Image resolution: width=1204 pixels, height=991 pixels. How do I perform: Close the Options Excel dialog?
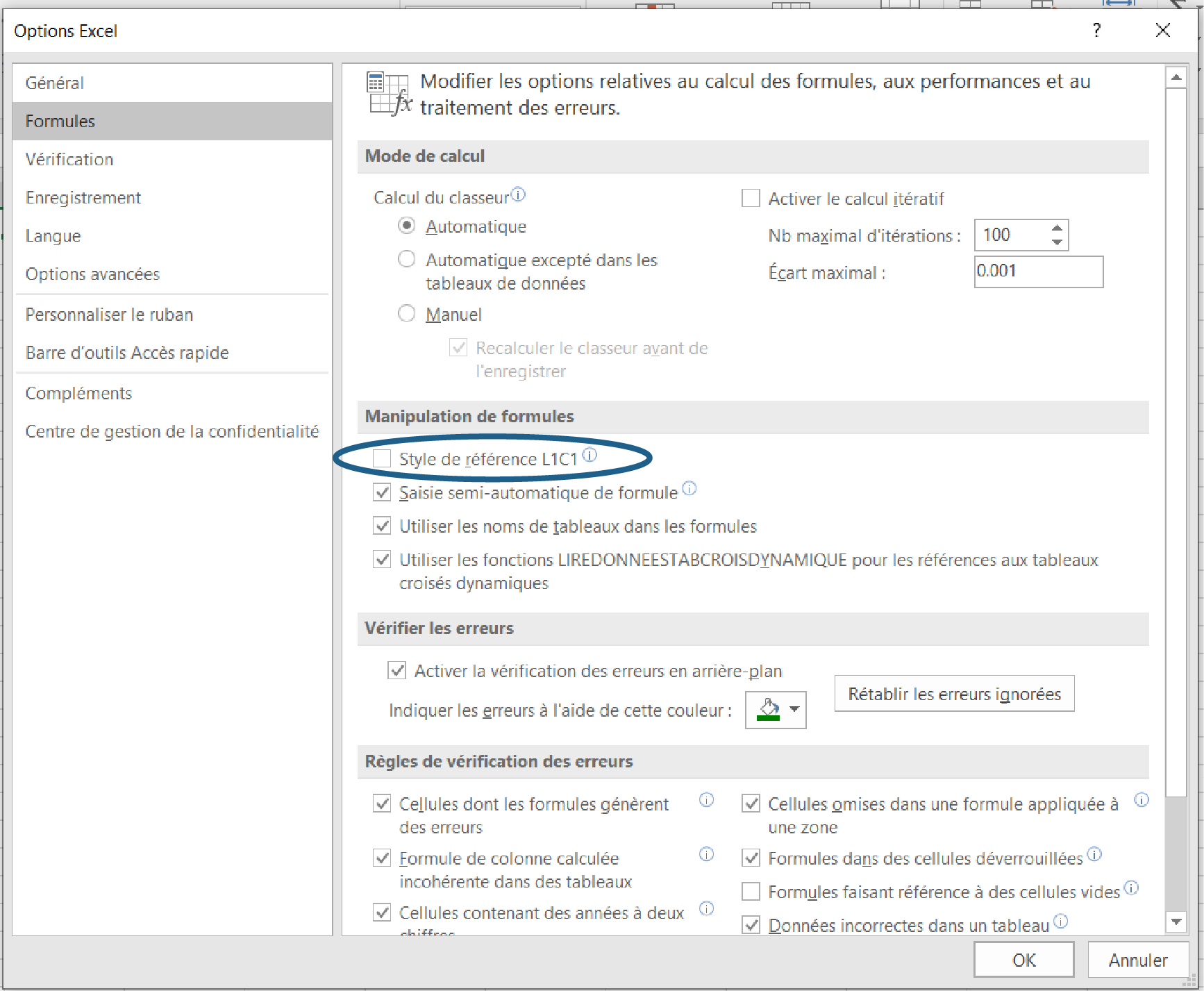coord(1163,31)
